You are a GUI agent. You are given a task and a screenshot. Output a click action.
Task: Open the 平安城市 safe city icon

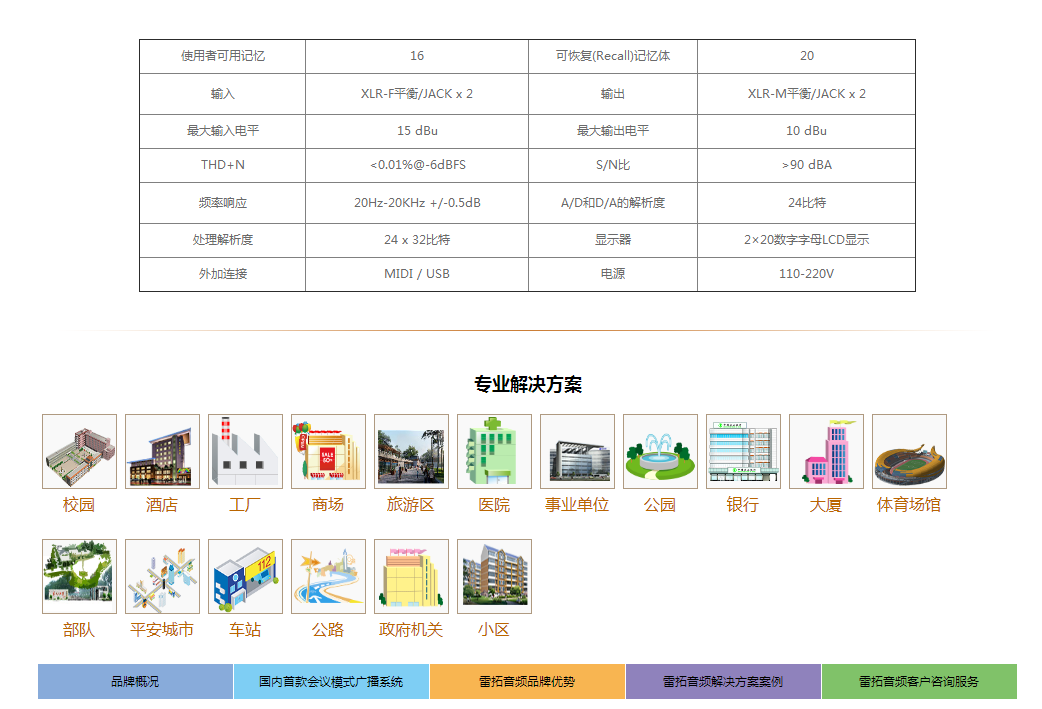pos(162,576)
